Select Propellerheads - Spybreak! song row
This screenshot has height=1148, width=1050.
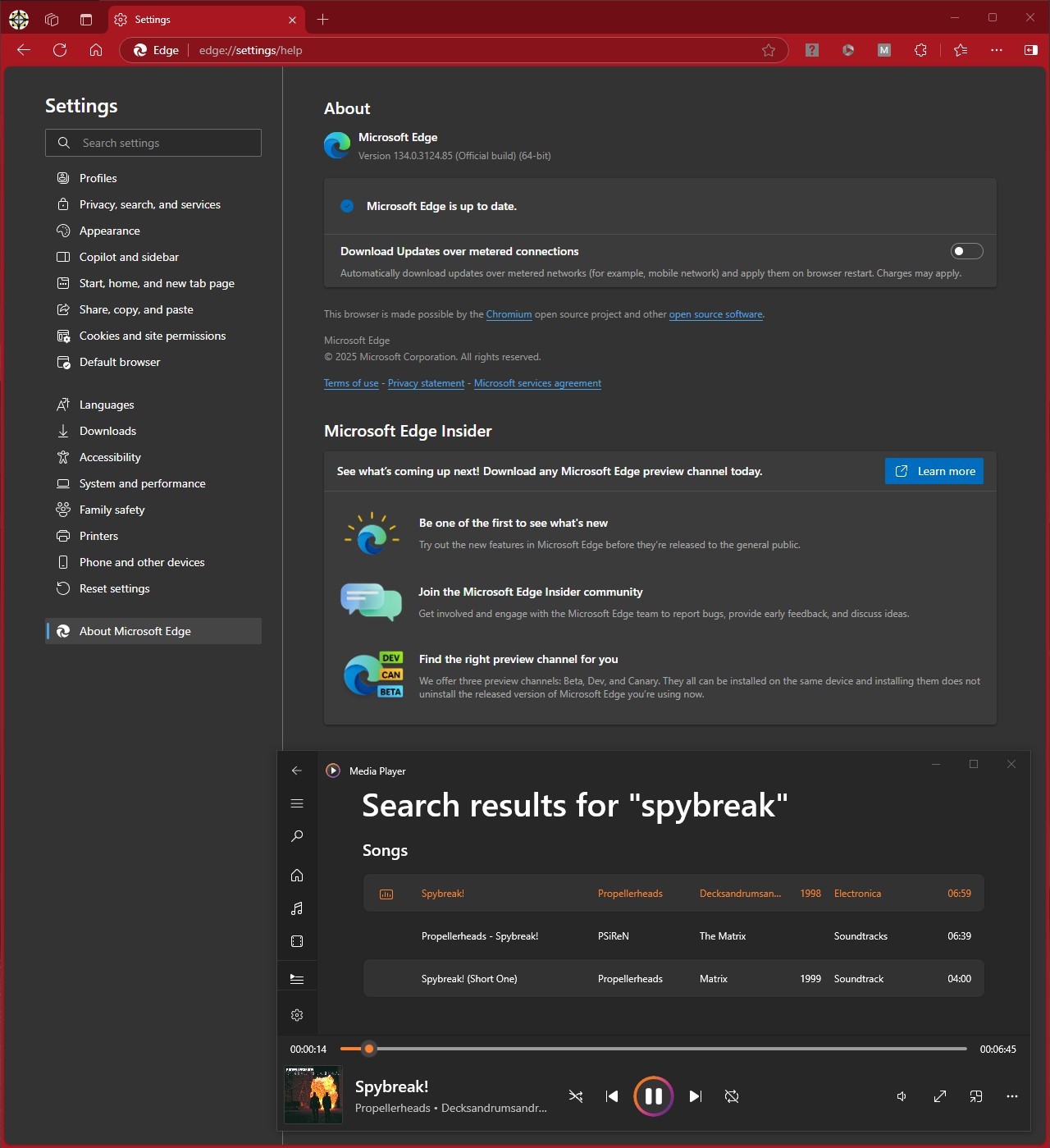point(673,936)
